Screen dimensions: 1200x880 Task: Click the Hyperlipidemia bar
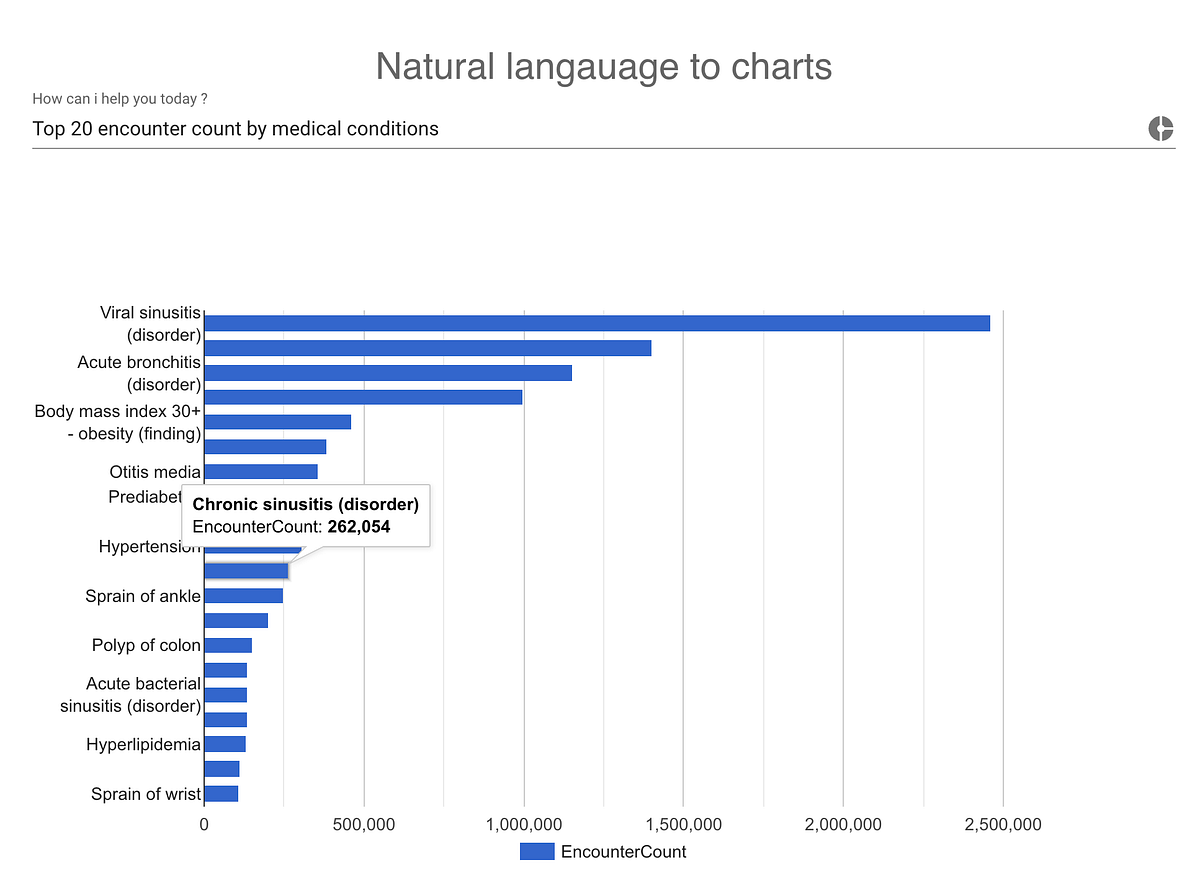(225, 744)
